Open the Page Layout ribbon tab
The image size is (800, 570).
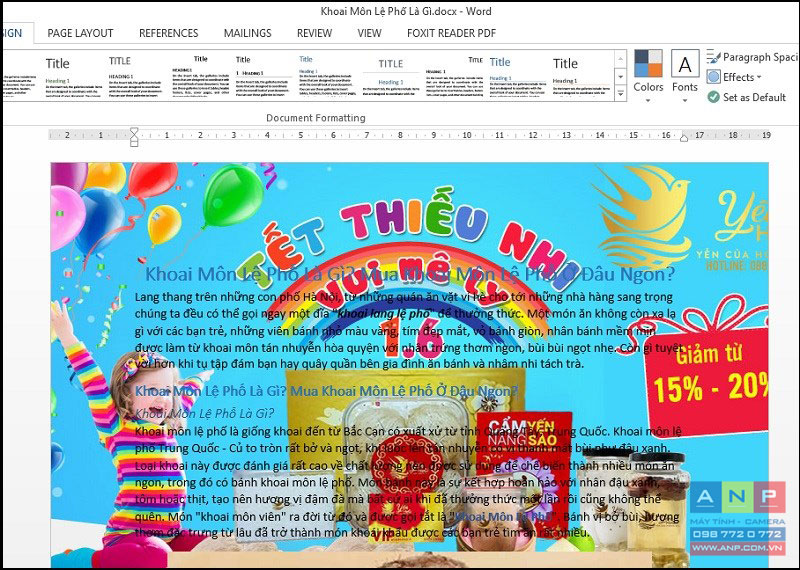(80, 33)
